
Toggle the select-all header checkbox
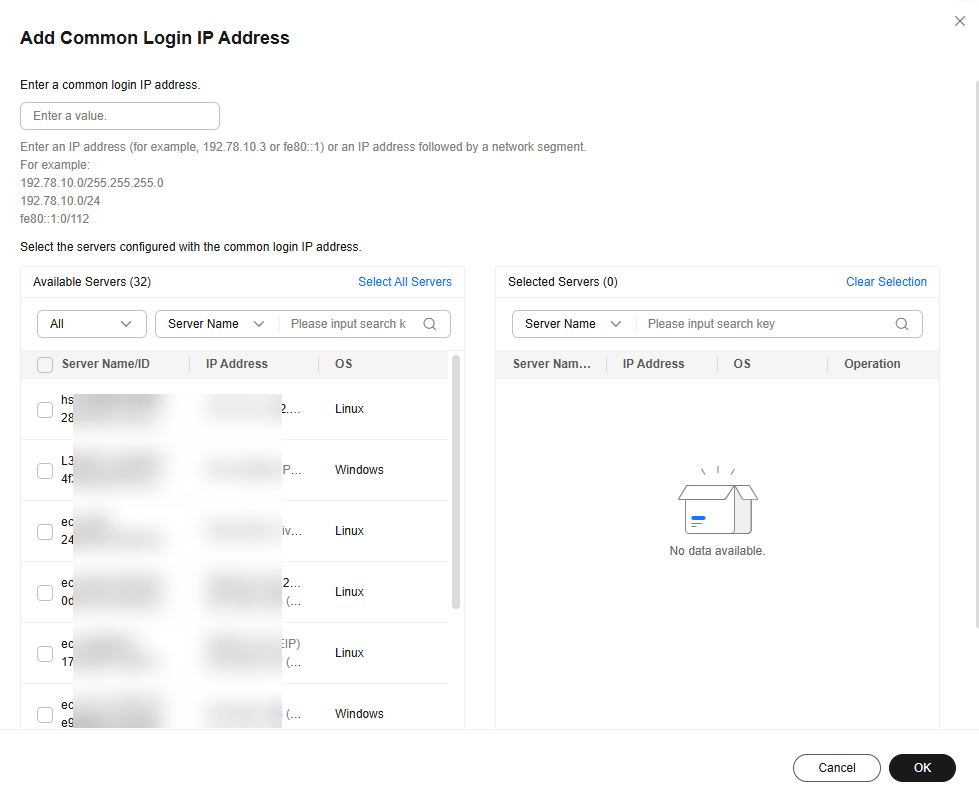click(x=45, y=365)
